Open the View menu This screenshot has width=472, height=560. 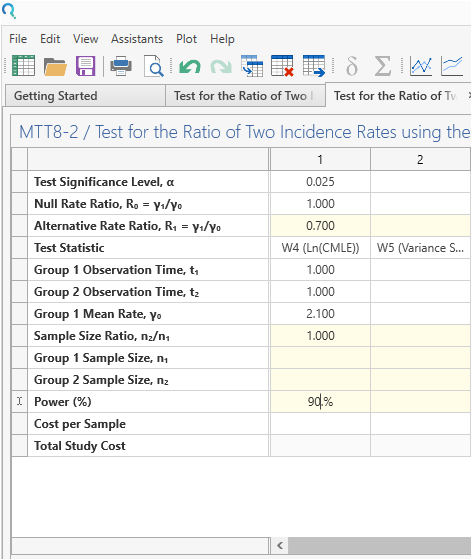tap(86, 39)
